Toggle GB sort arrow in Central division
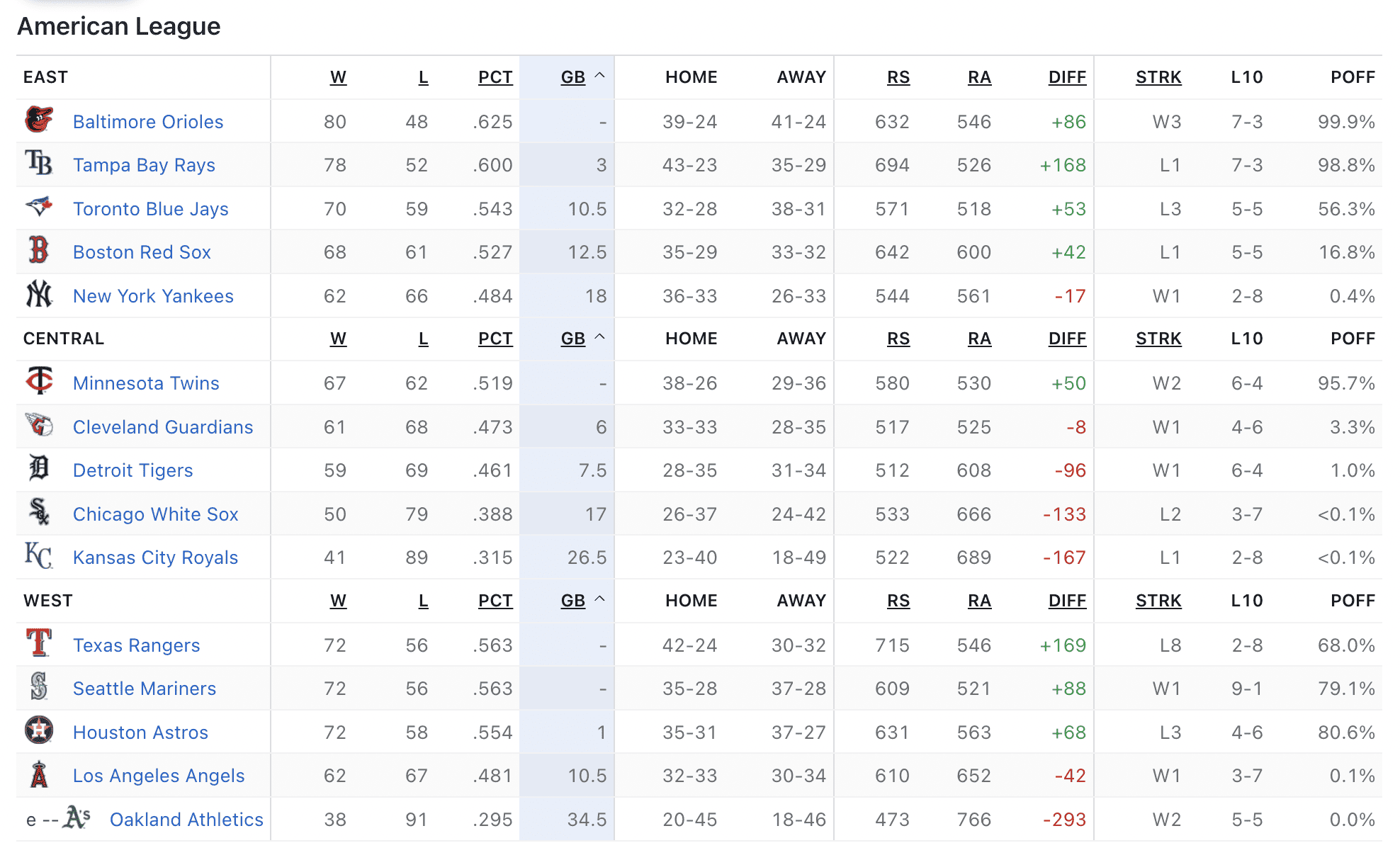 [x=599, y=338]
